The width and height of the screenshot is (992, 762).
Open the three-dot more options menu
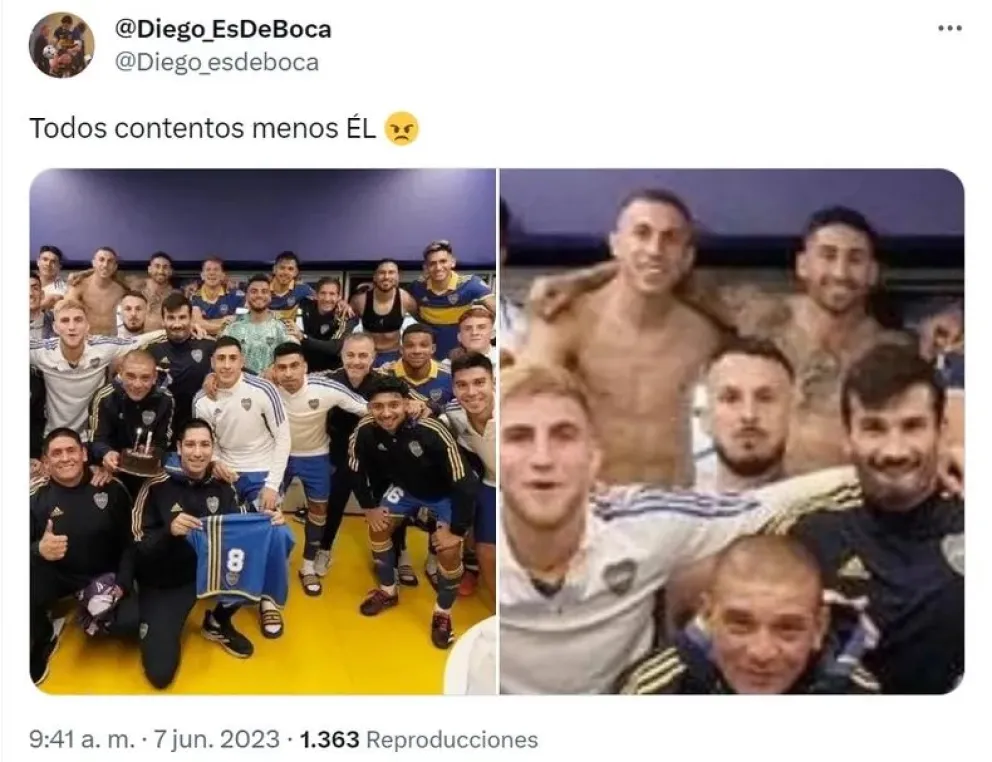[950, 28]
